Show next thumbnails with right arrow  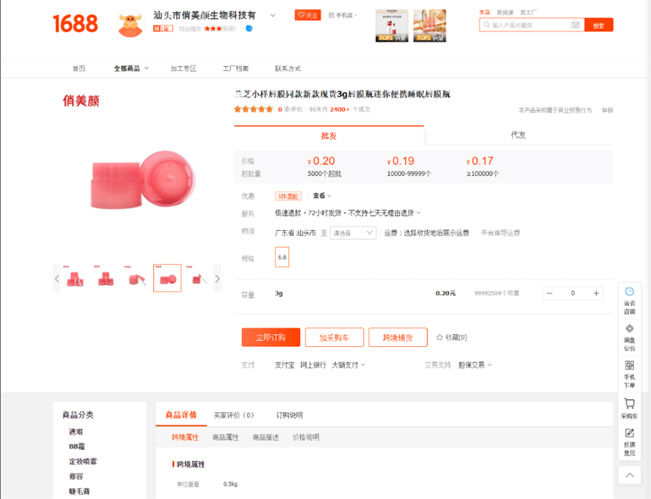pyautogui.click(x=218, y=279)
